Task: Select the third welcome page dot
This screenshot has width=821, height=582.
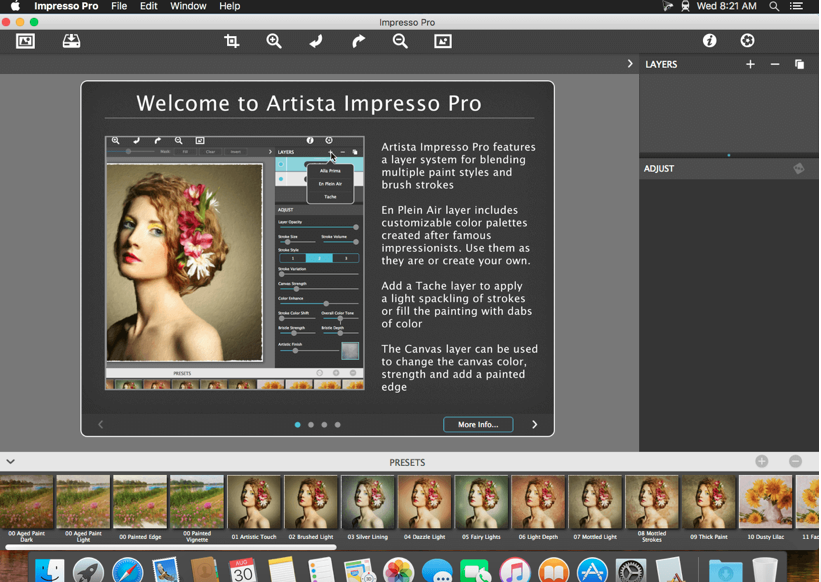Action: click(324, 424)
